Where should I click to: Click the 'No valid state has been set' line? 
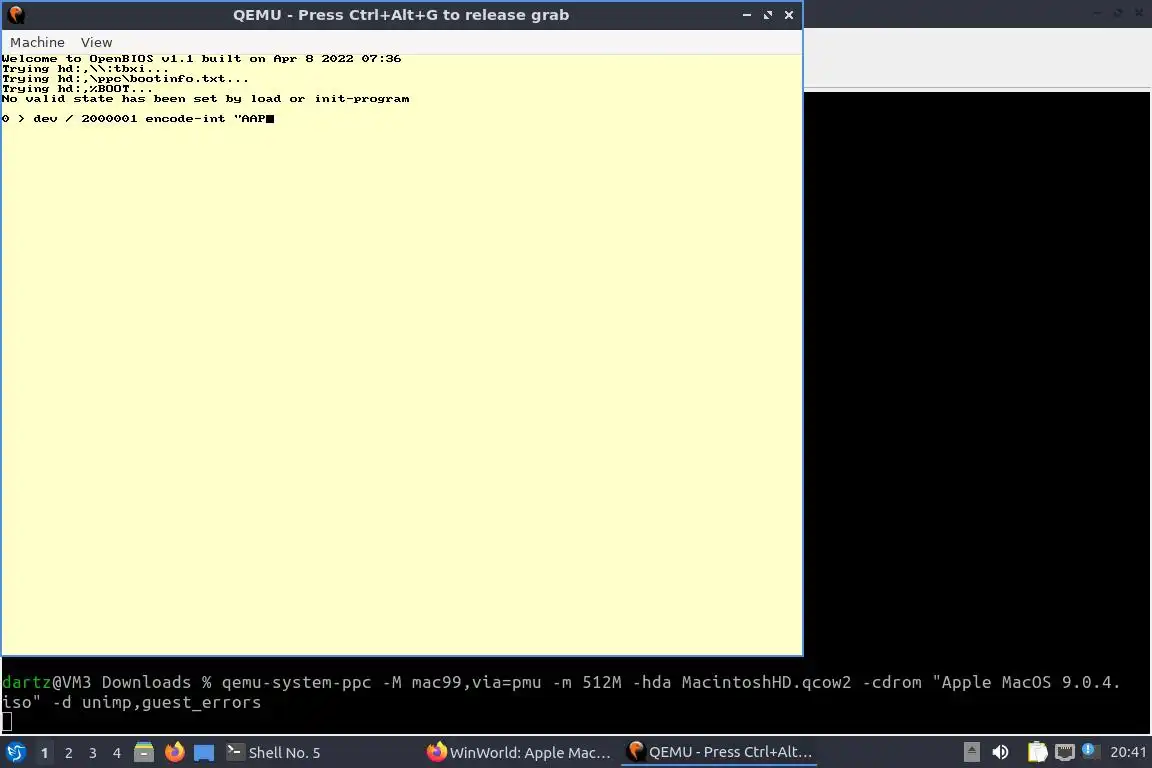click(x=206, y=98)
